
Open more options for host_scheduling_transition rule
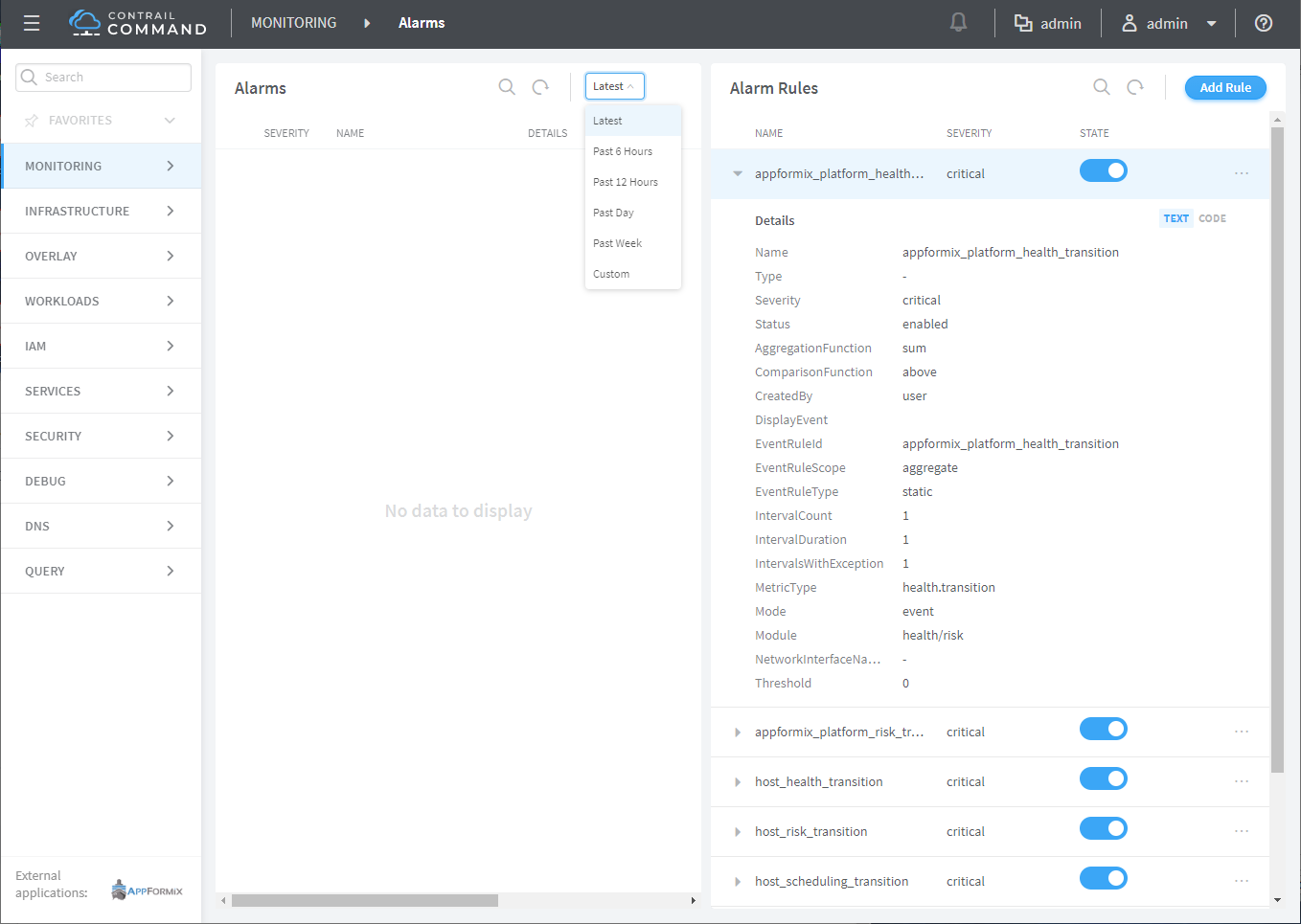pyautogui.click(x=1242, y=881)
